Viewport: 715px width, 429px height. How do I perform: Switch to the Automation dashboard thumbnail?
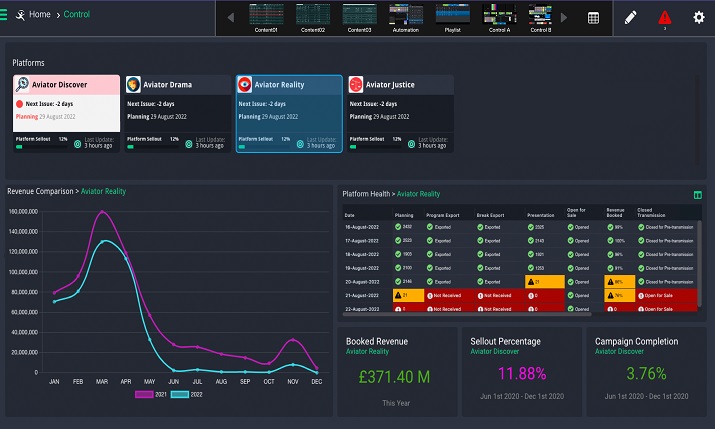click(406, 18)
